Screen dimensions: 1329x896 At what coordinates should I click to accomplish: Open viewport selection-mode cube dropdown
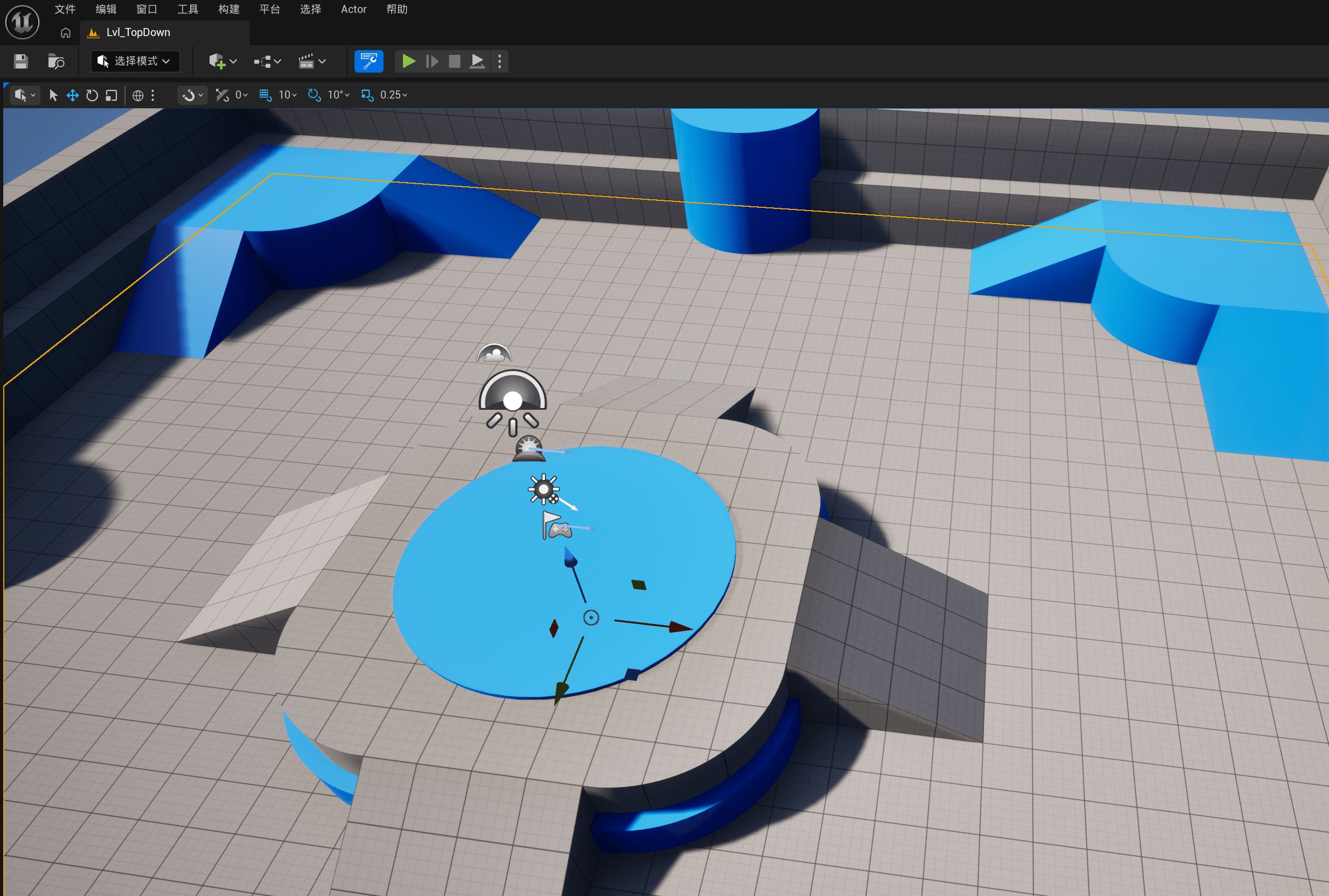[25, 95]
